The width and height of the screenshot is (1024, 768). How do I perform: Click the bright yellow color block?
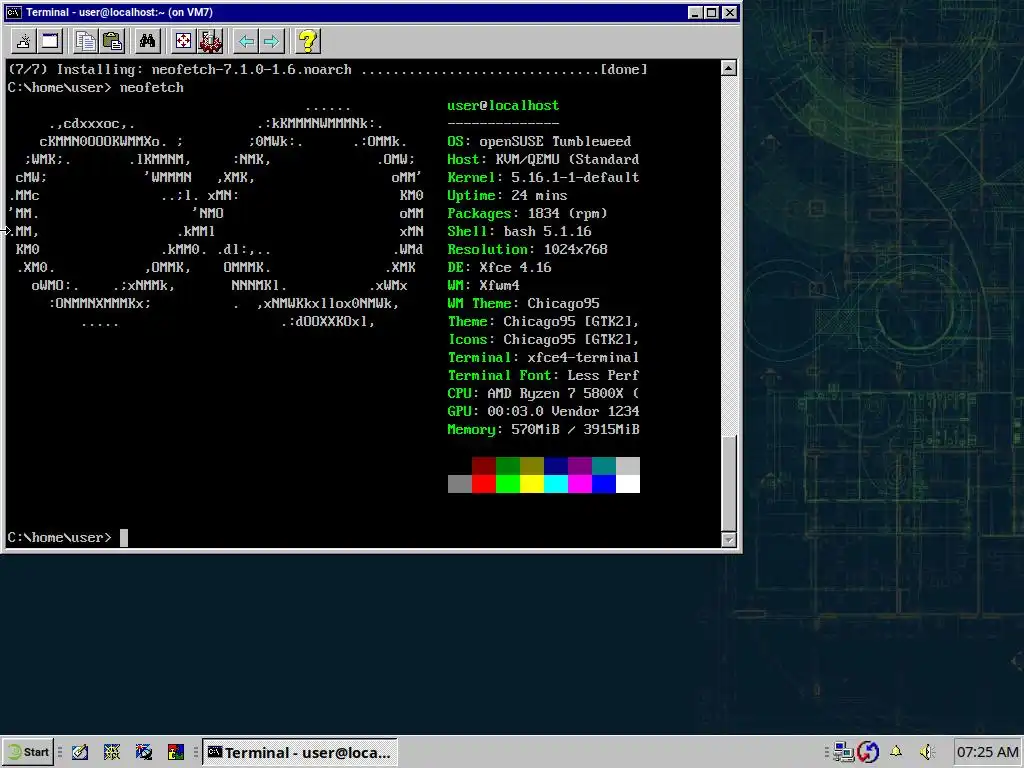point(532,484)
